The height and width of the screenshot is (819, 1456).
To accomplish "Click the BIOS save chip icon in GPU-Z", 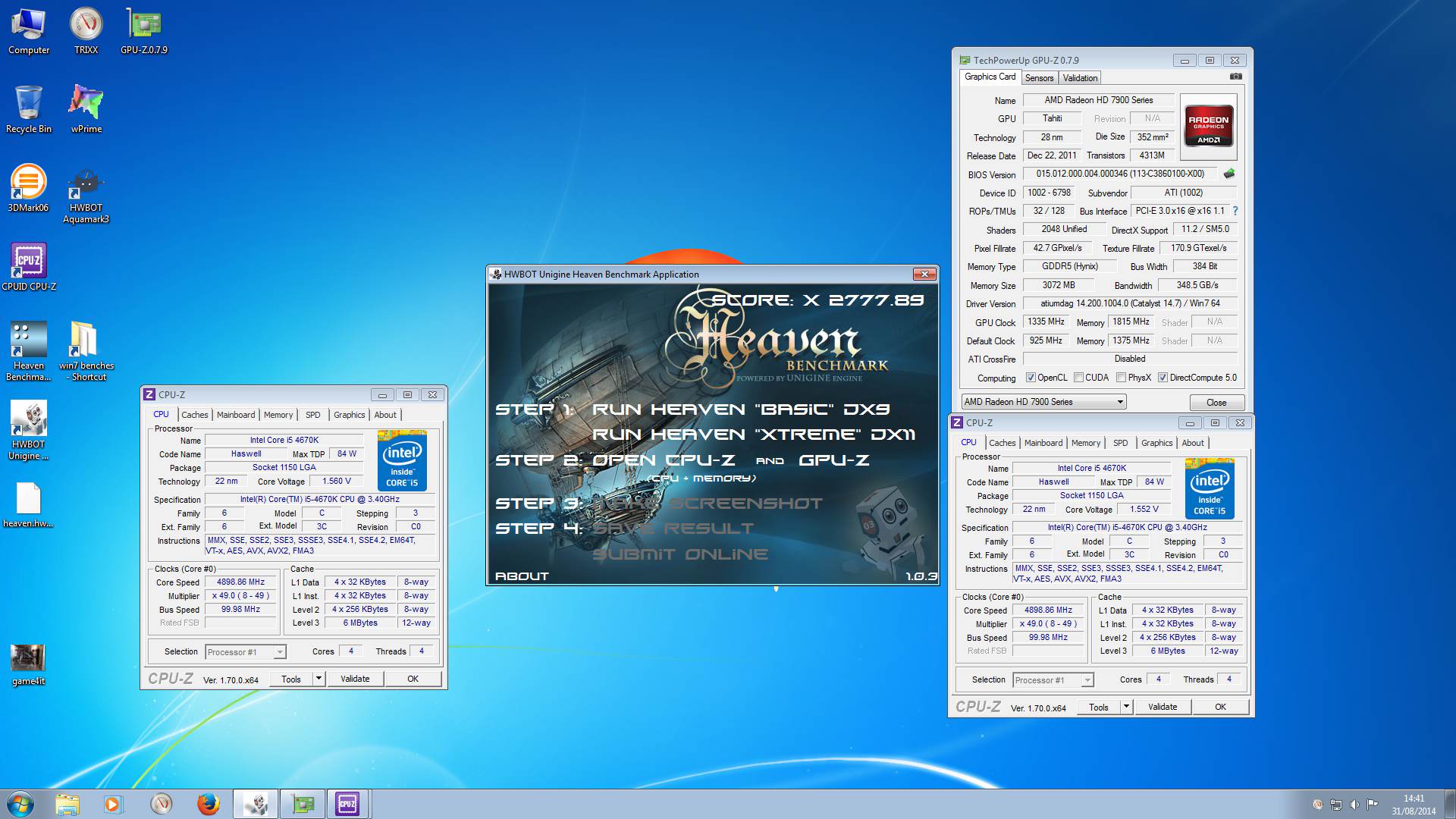I will 1228,174.
